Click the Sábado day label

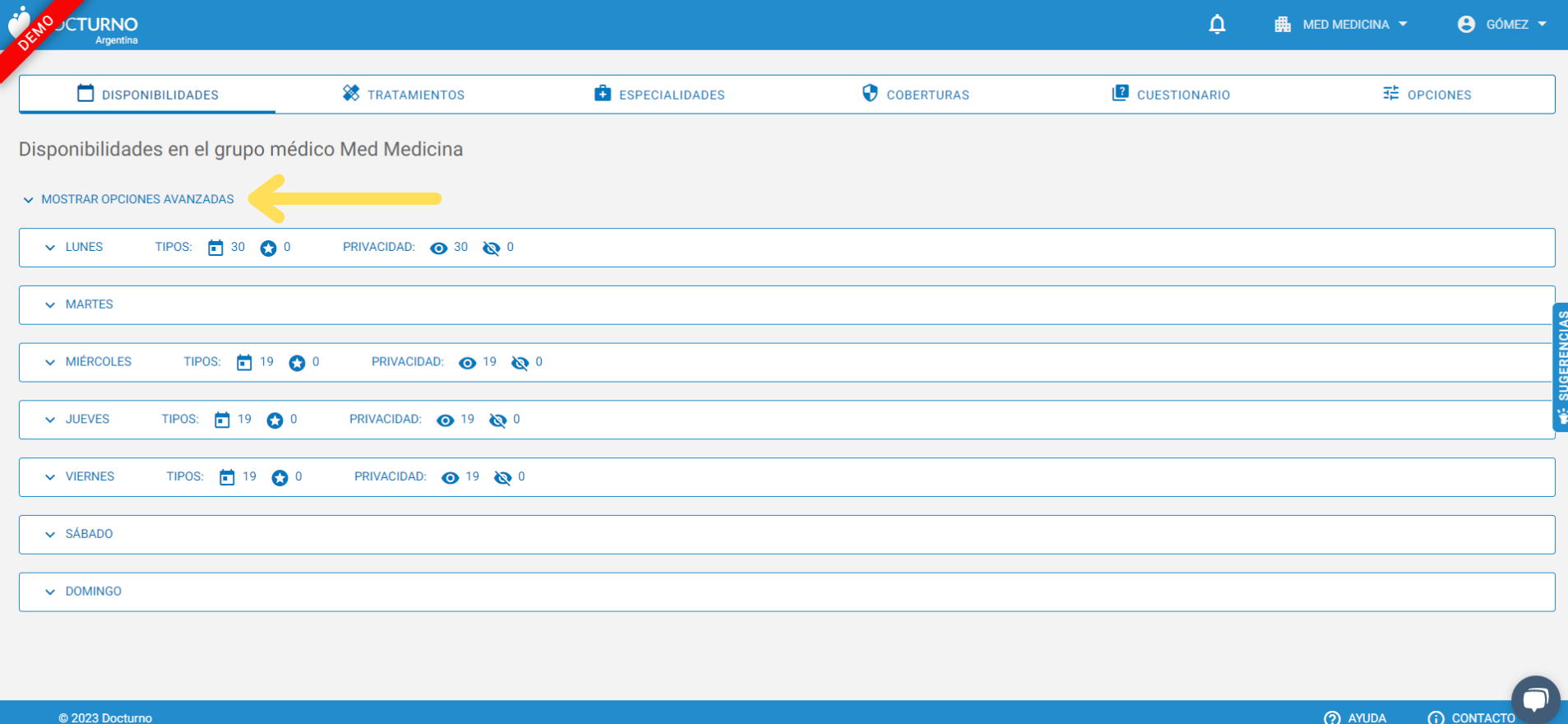(x=89, y=534)
